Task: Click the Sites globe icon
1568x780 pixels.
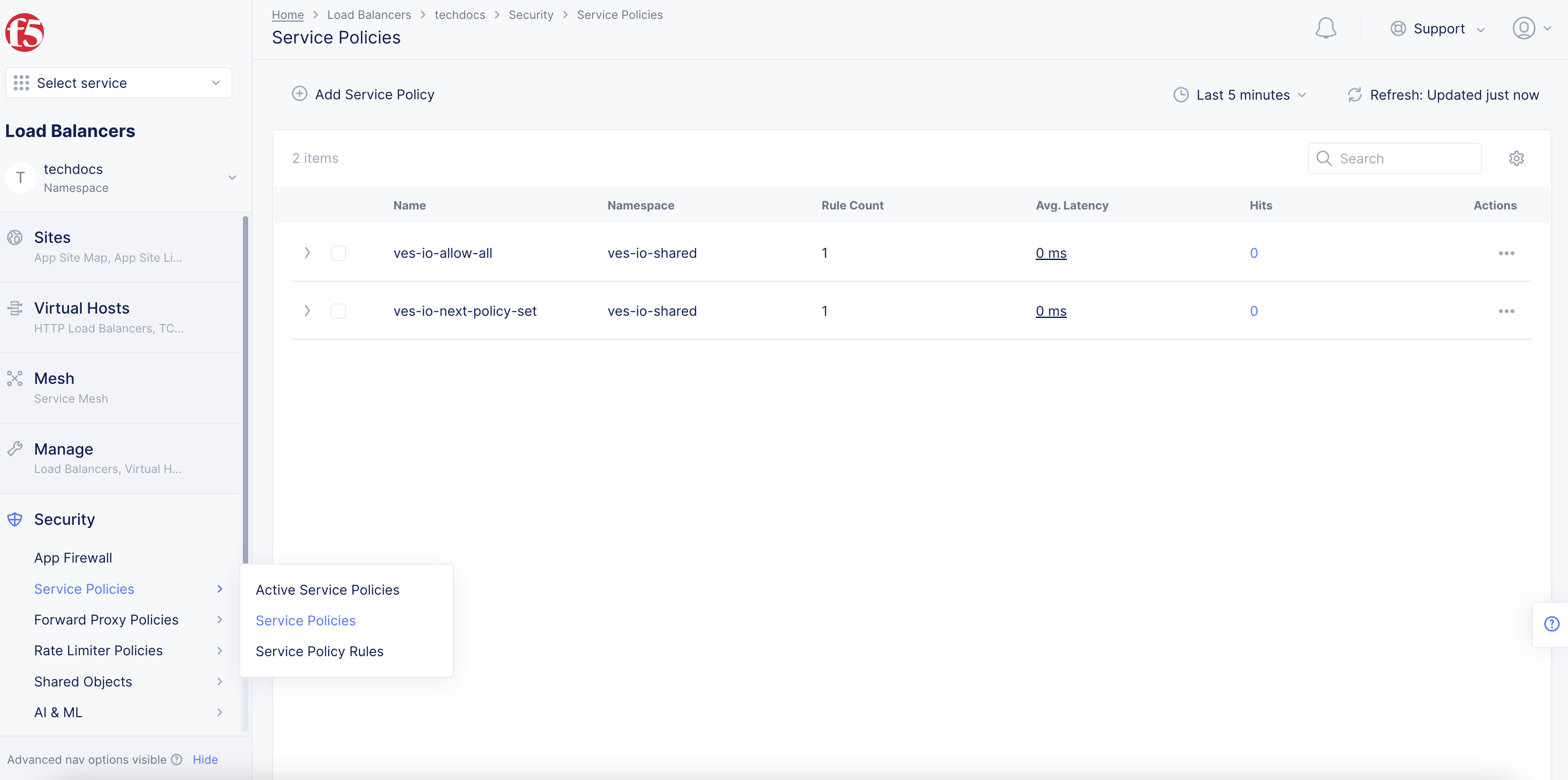Action: point(14,237)
